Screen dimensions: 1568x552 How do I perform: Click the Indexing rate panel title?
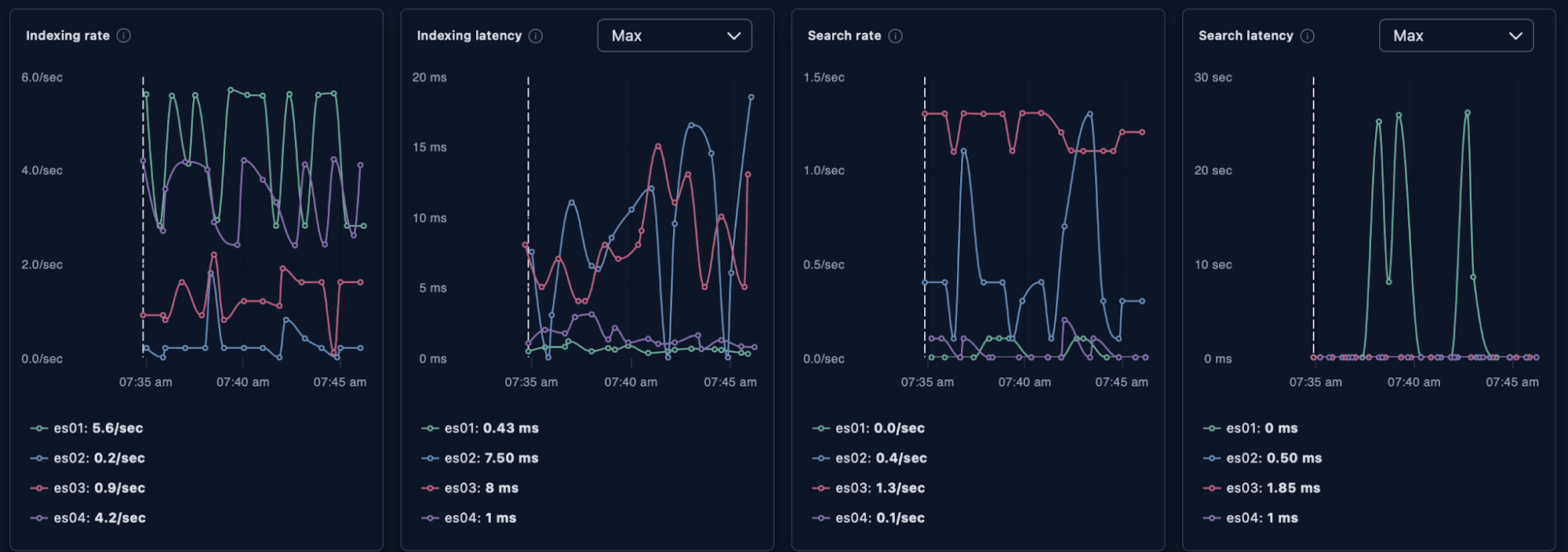(x=67, y=35)
